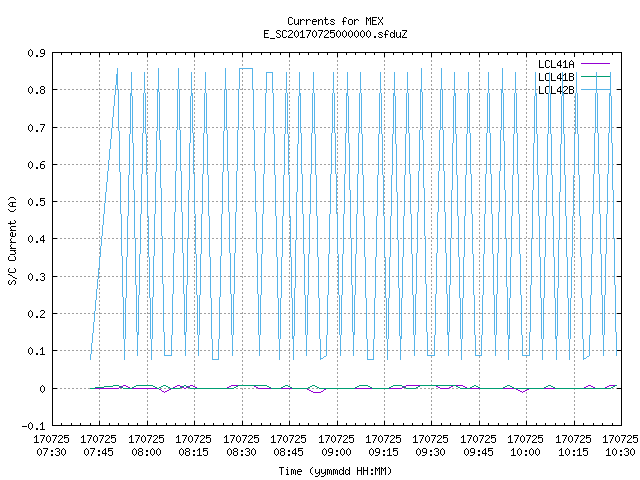Click the 08:00 time tick label
Screen dimensions: 640x480
147,453
